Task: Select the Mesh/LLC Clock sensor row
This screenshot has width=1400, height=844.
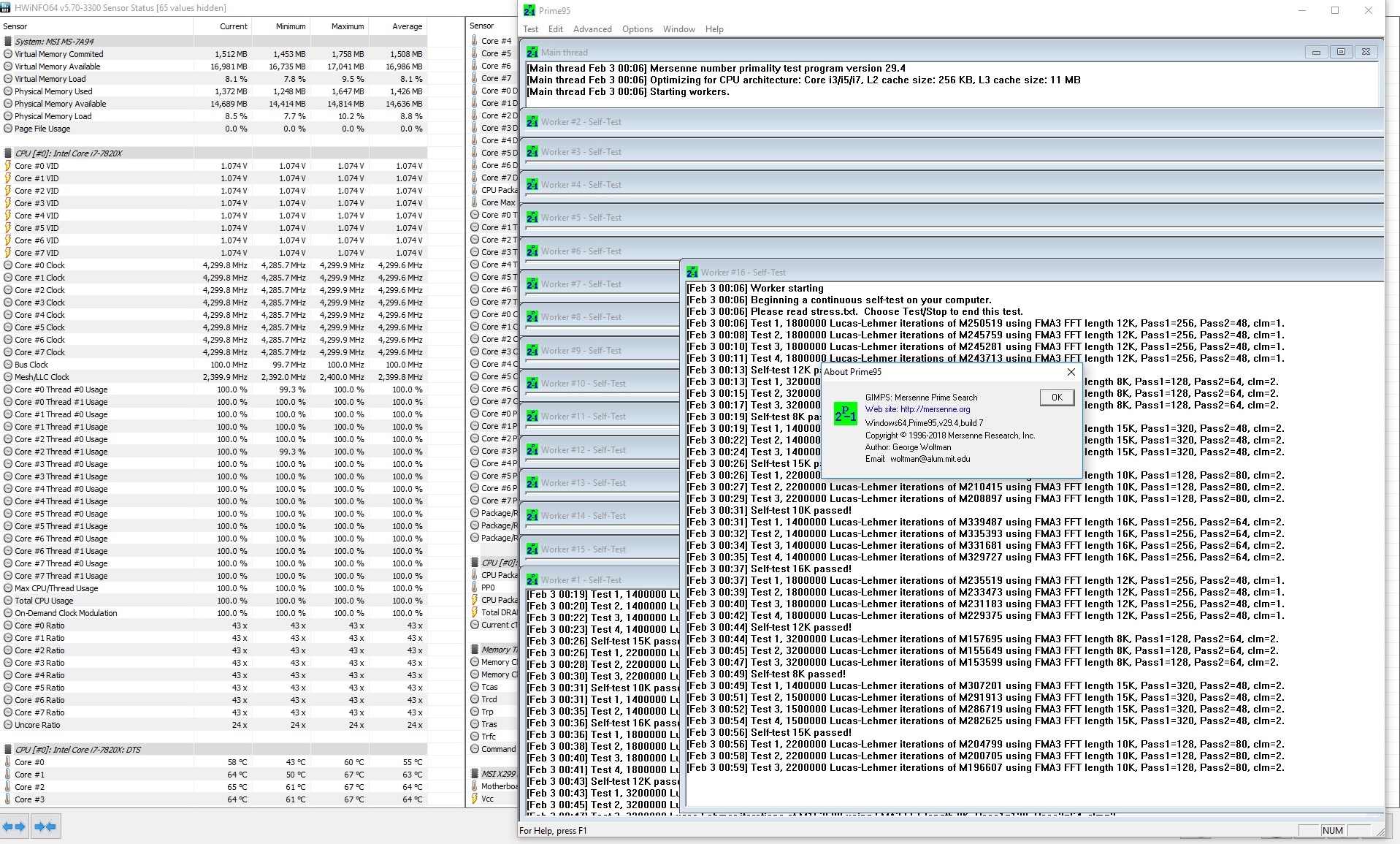Action: point(213,377)
